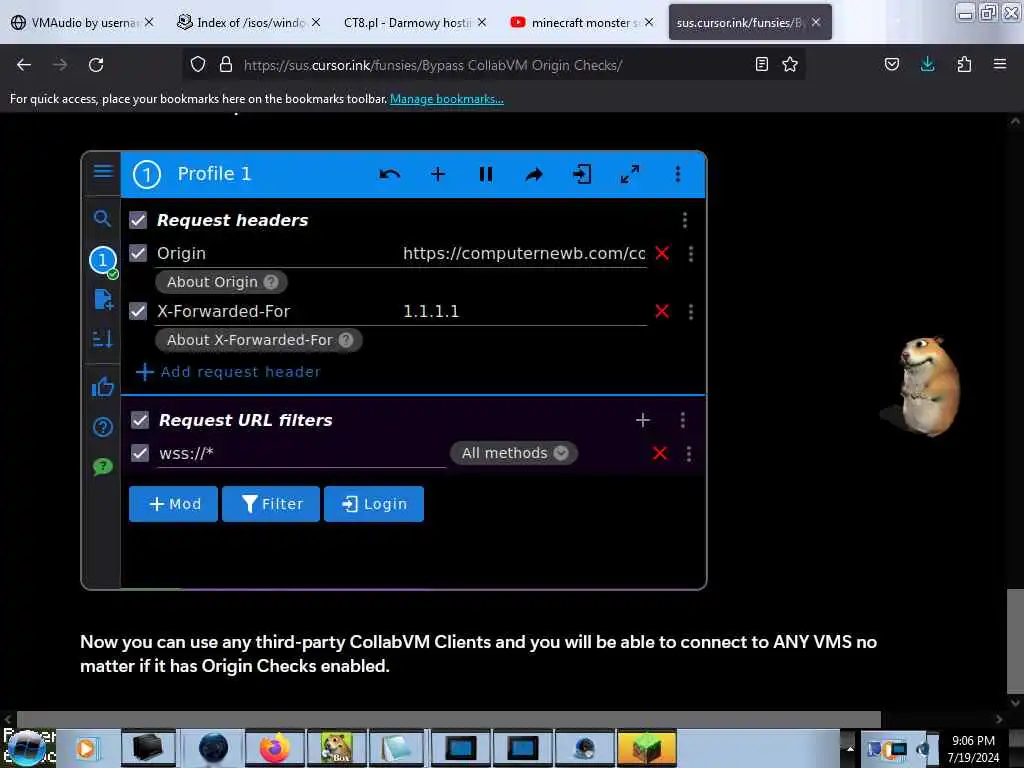Click the search icon in ModHeader sidebar
The image size is (1024, 768).
pyautogui.click(x=102, y=218)
